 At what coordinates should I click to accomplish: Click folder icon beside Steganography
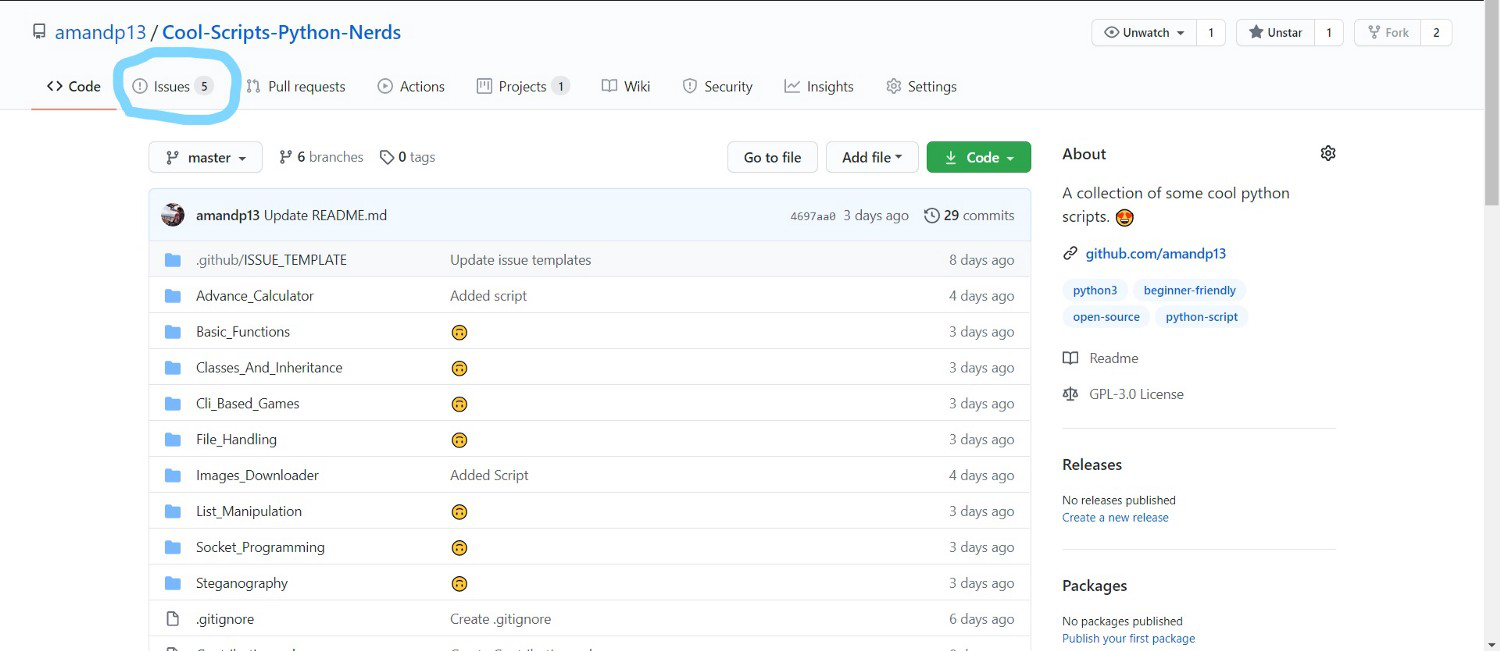[173, 583]
